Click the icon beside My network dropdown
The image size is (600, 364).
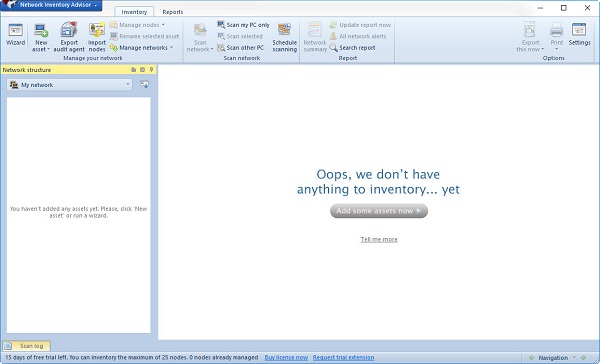point(144,85)
